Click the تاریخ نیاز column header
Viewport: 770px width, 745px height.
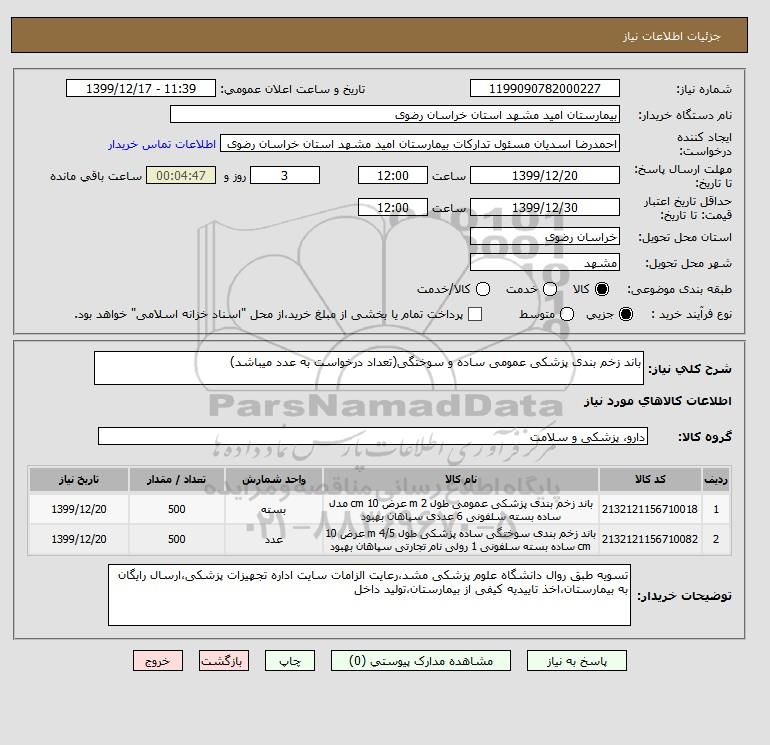click(x=79, y=479)
